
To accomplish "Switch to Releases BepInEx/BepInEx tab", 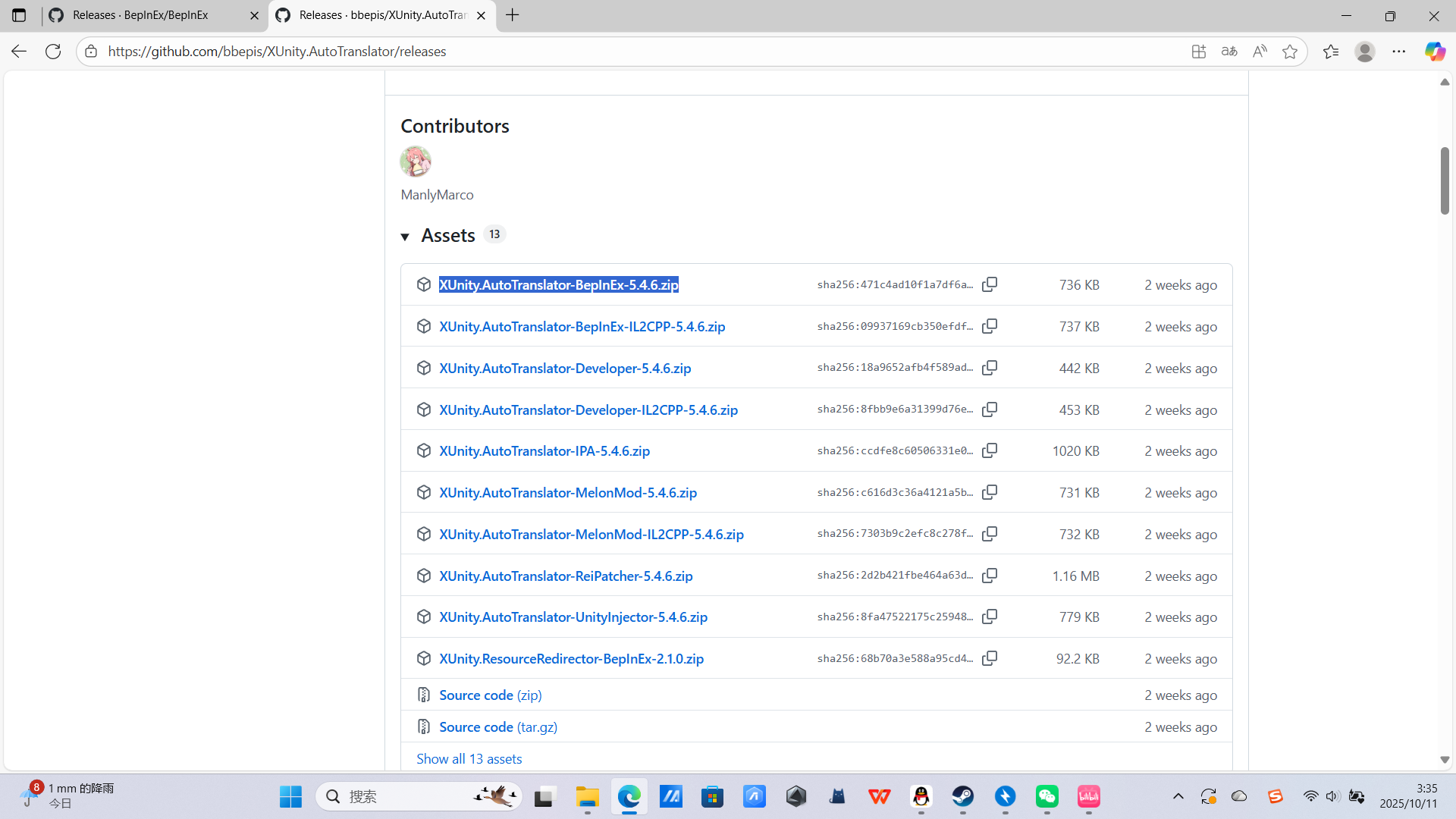I will pos(140,15).
